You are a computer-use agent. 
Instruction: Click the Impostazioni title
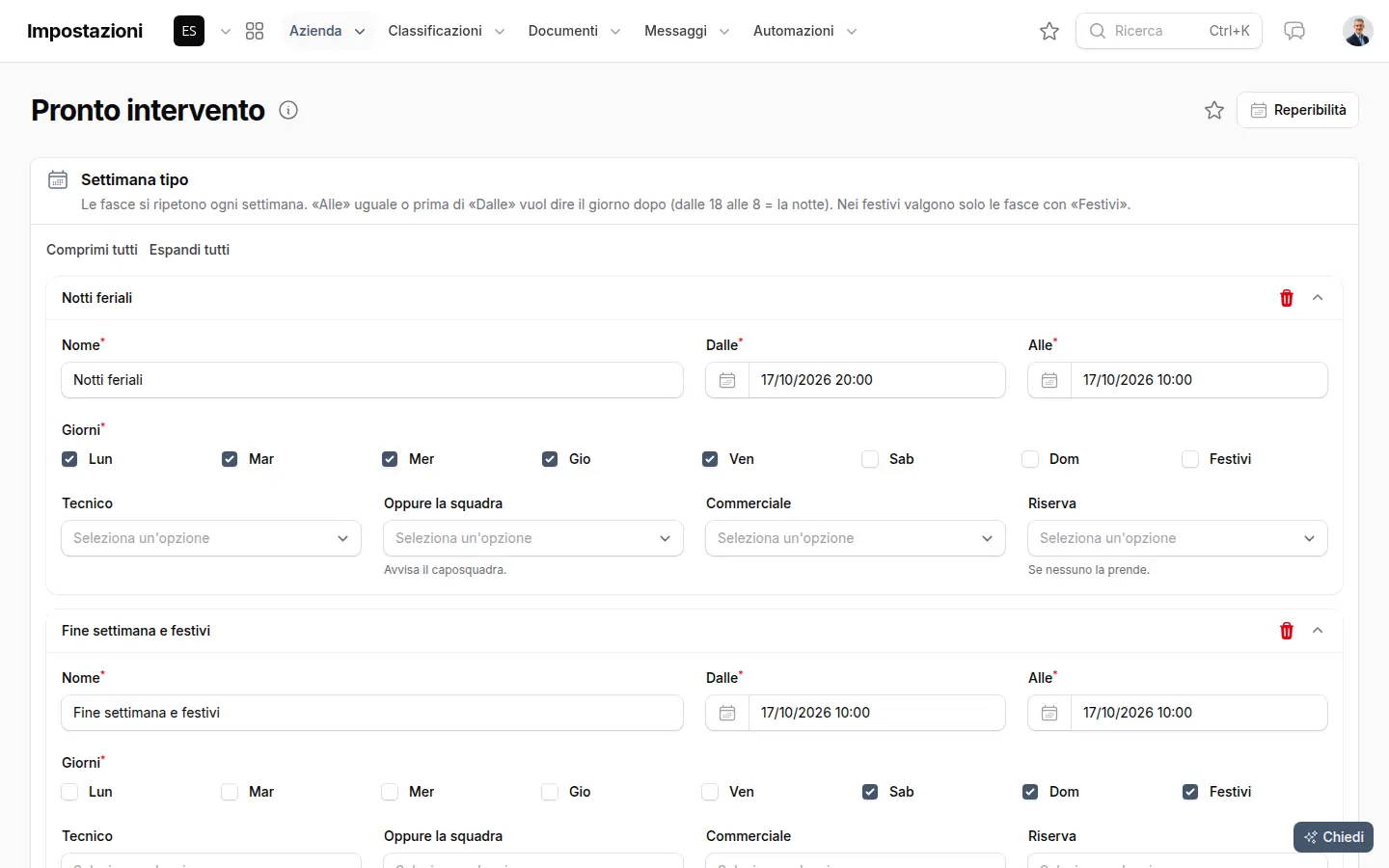(x=85, y=31)
